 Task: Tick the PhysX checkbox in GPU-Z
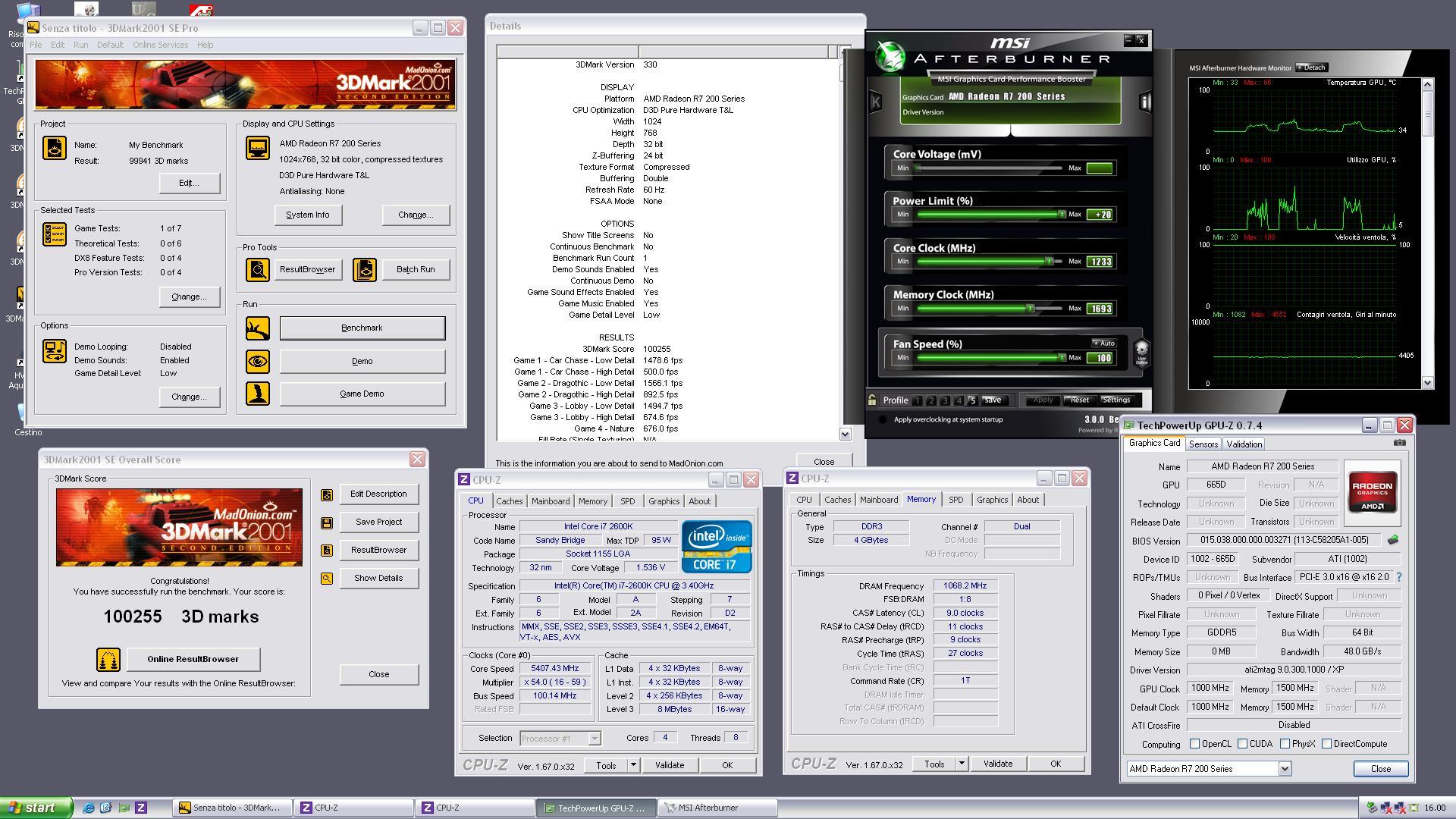pos(1285,744)
